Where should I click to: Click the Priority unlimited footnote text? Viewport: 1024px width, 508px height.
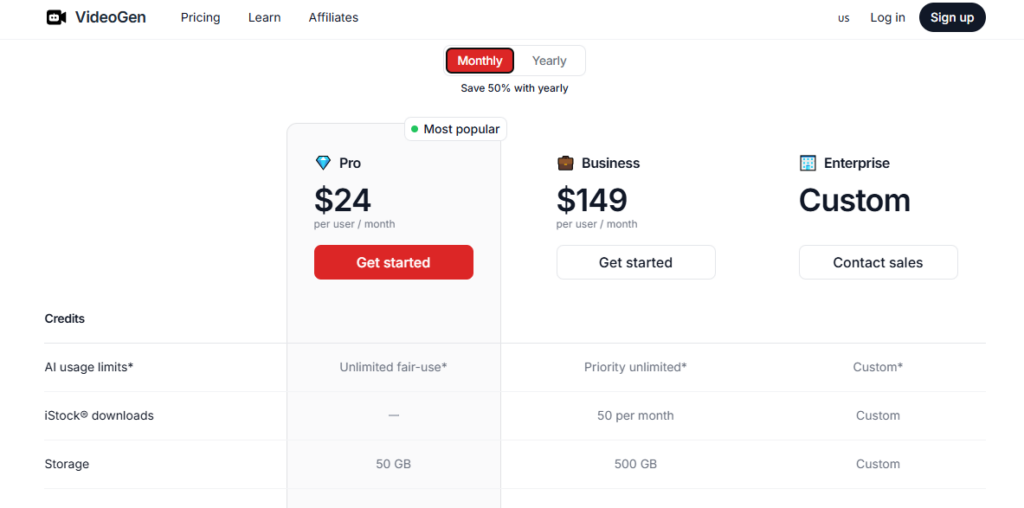point(635,367)
